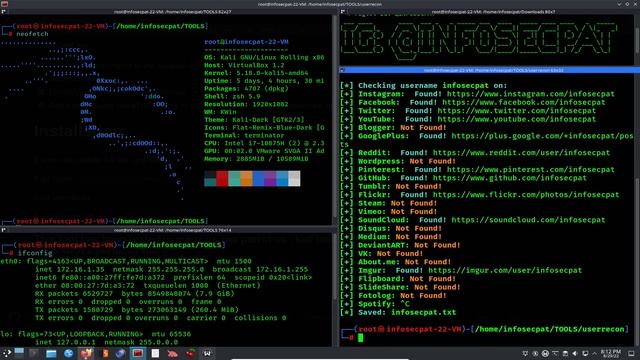
Task: Open the network connections tray icon
Action: (x=555, y=353)
